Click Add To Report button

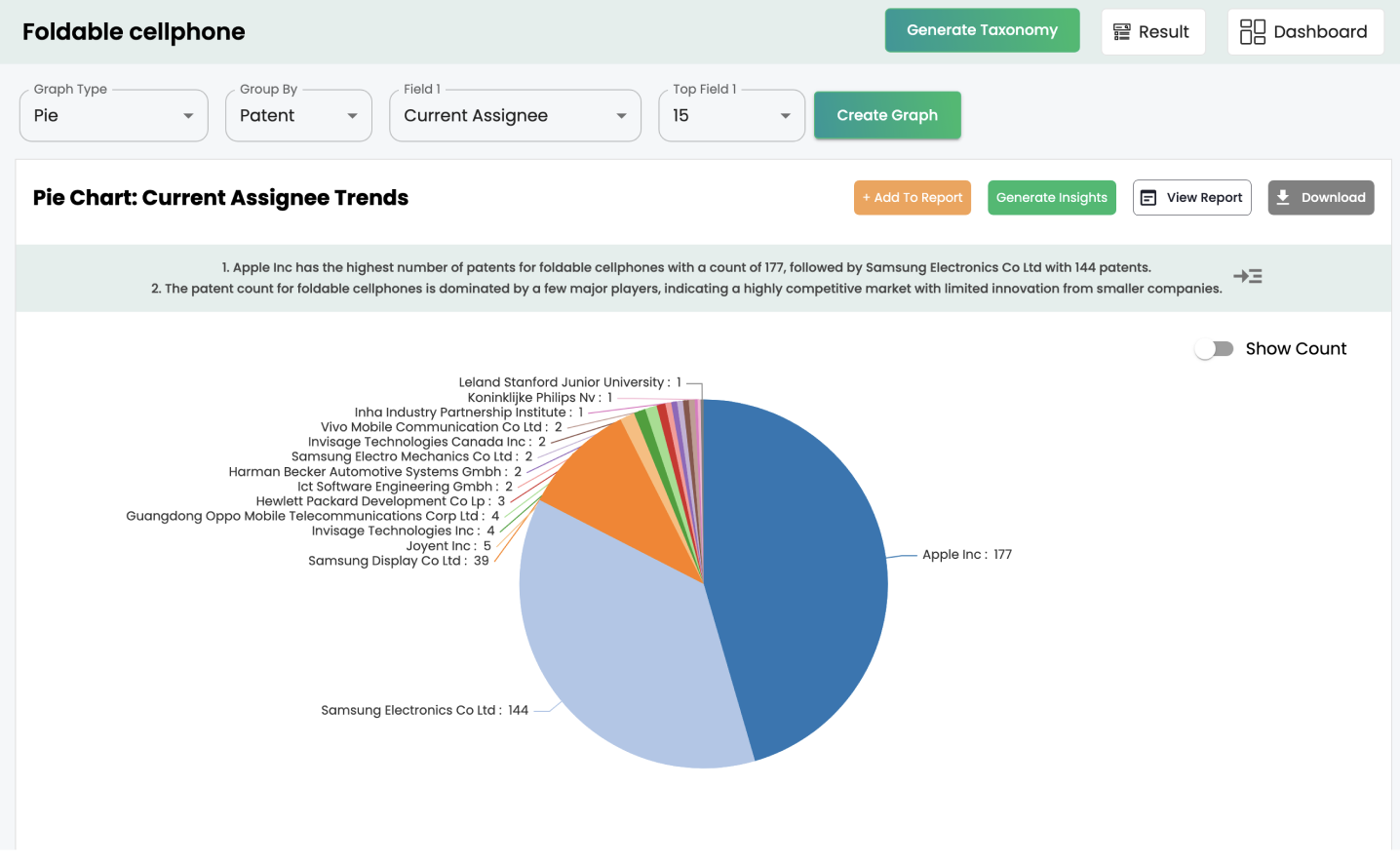click(913, 198)
